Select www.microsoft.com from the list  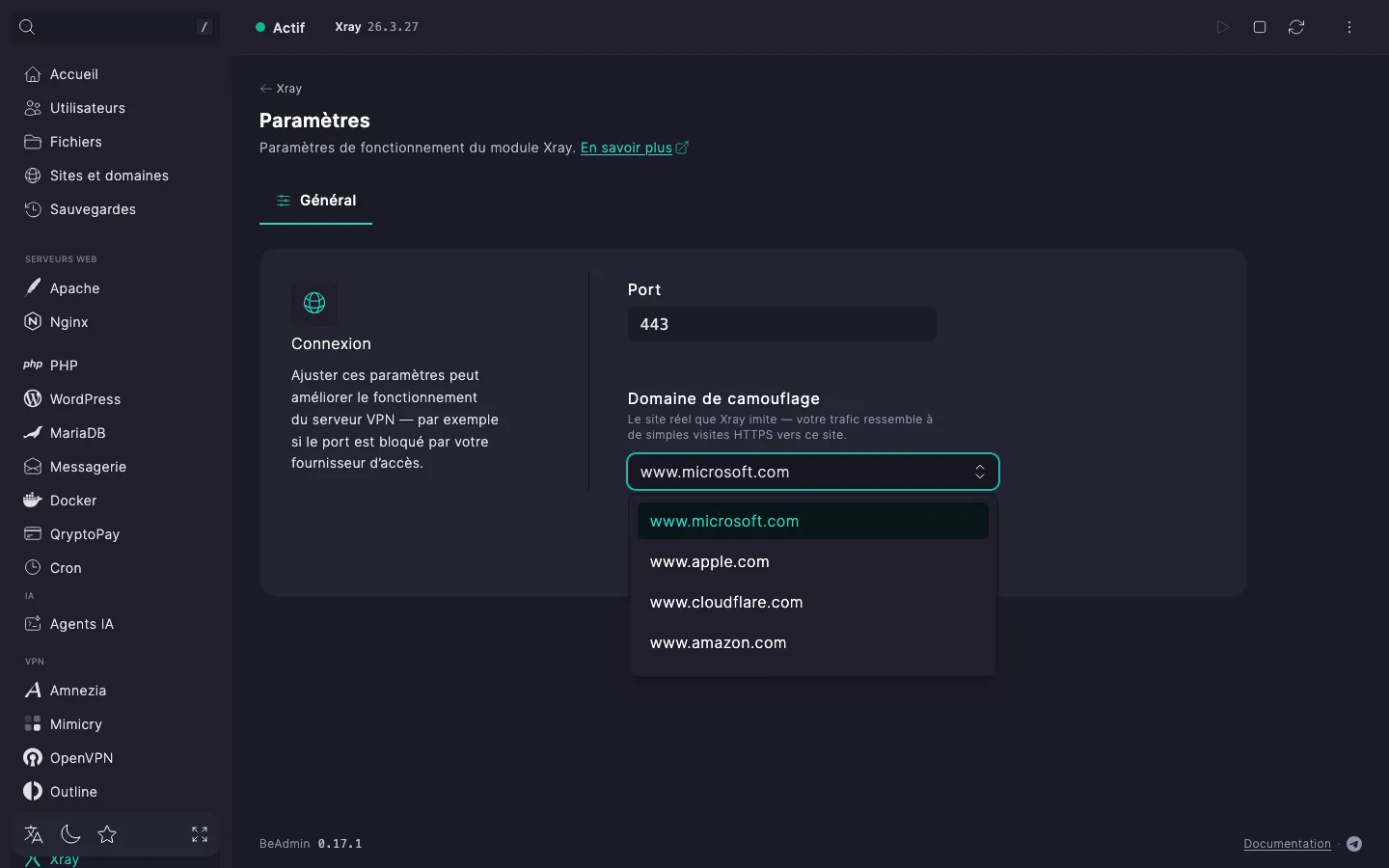pos(813,521)
